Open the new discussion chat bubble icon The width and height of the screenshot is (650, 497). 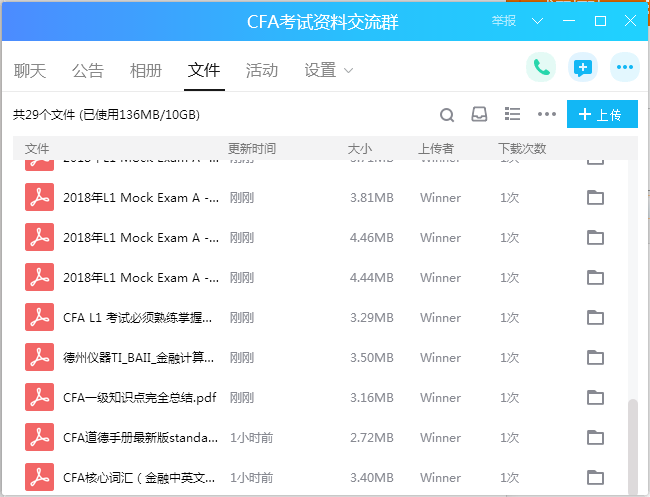pos(583,67)
